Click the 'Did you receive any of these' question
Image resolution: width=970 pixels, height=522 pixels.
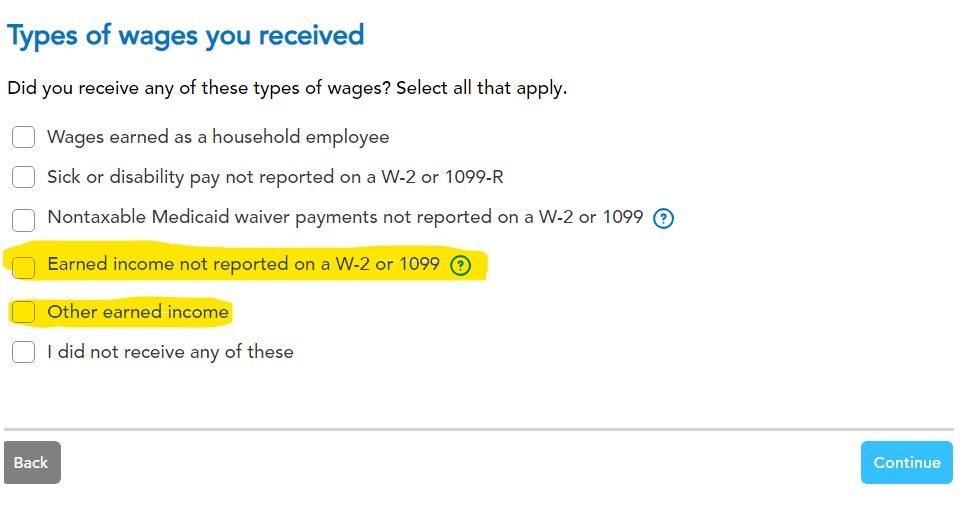(x=198, y=88)
